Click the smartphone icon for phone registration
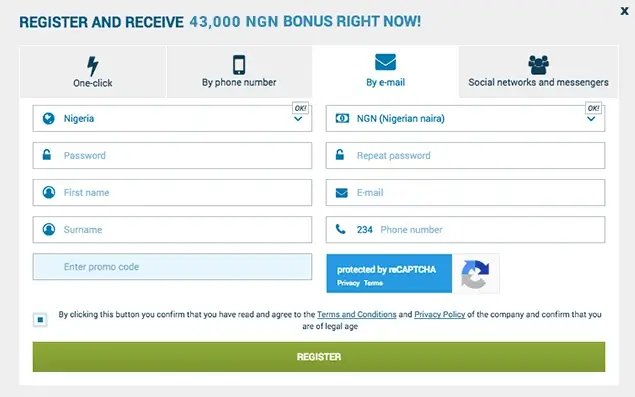The height and width of the screenshot is (397, 635). click(x=239, y=65)
